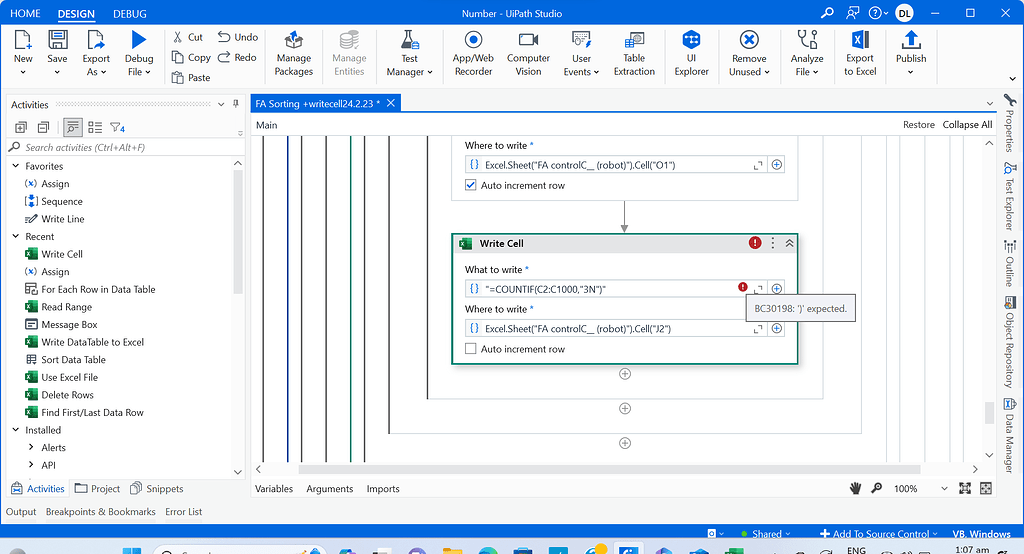This screenshot has width=1024, height=554.
Task: Click the Save icon in ribbon
Action: [x=57, y=40]
